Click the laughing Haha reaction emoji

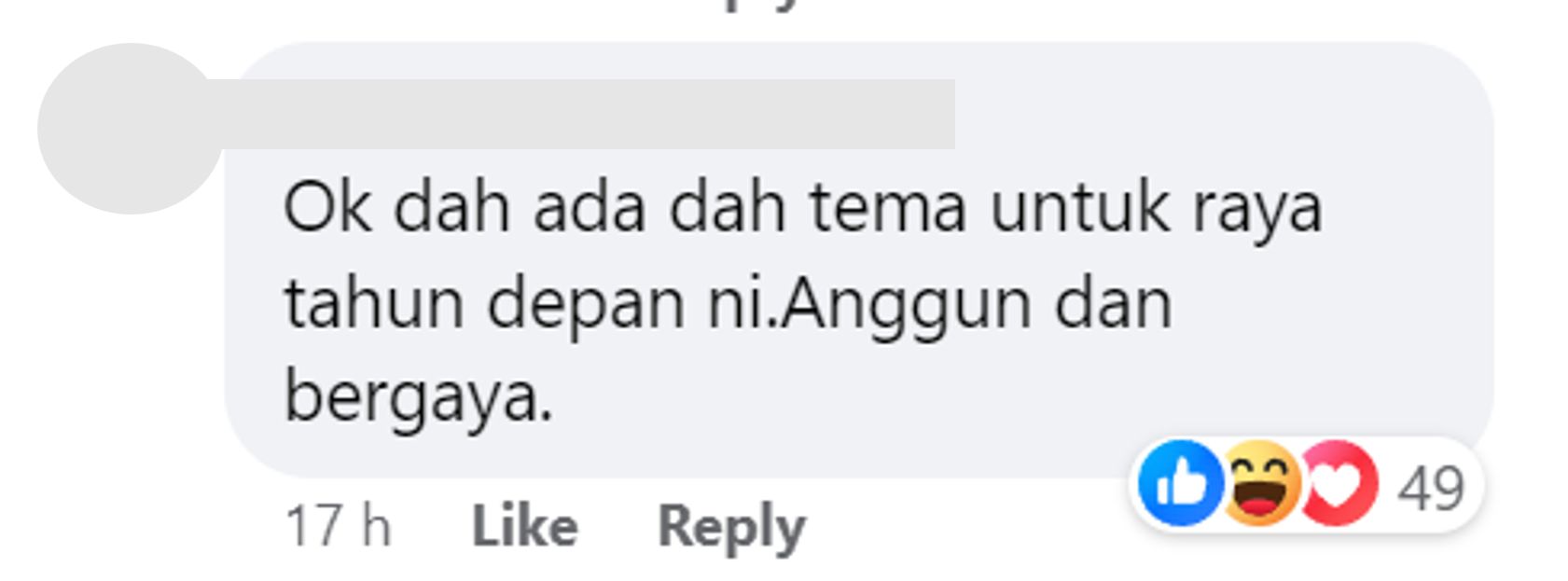click(1259, 483)
